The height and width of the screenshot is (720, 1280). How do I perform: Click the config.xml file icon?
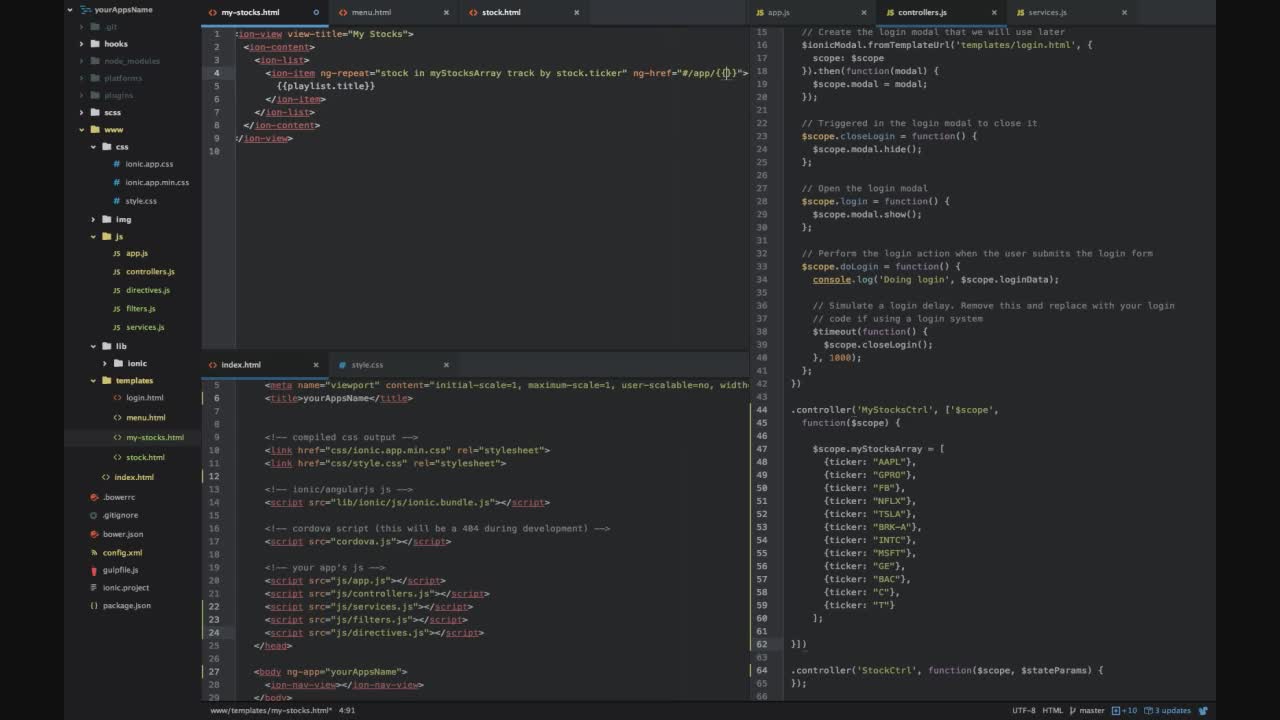(x=94, y=552)
